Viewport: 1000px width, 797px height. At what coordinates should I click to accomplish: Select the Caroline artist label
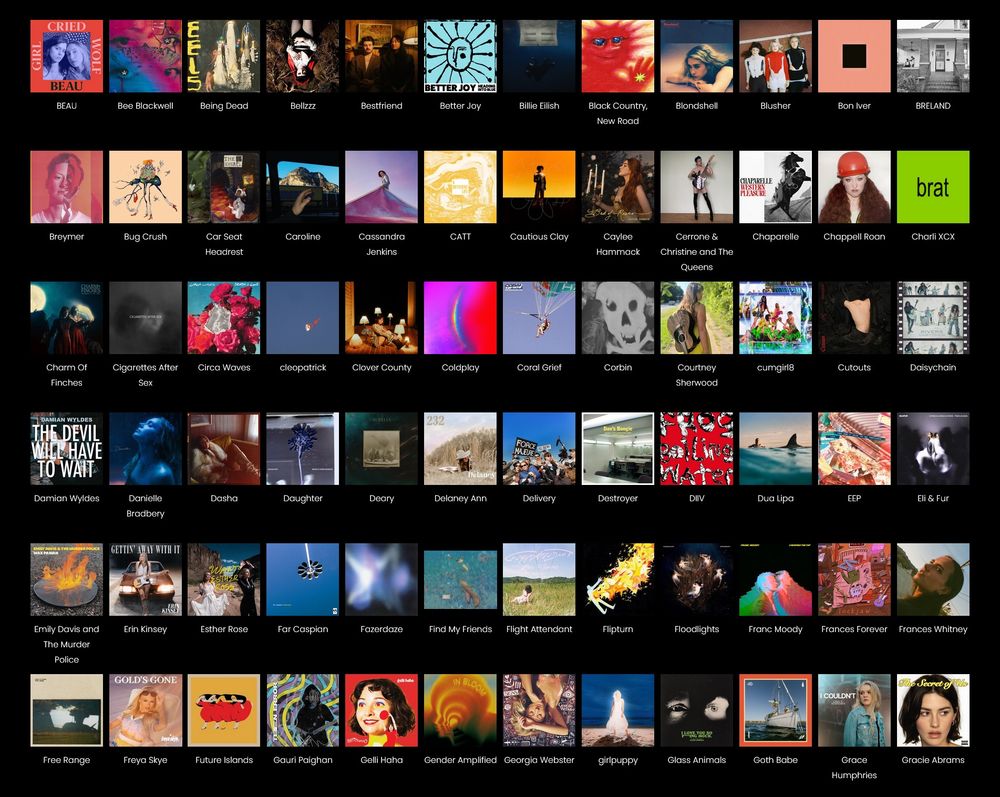pyautogui.click(x=303, y=237)
